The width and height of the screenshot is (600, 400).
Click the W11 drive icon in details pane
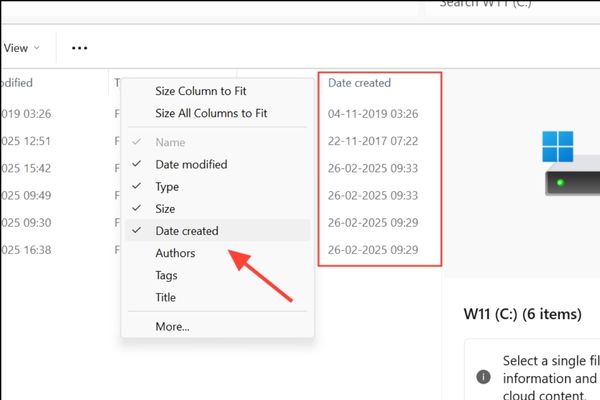tap(572, 167)
